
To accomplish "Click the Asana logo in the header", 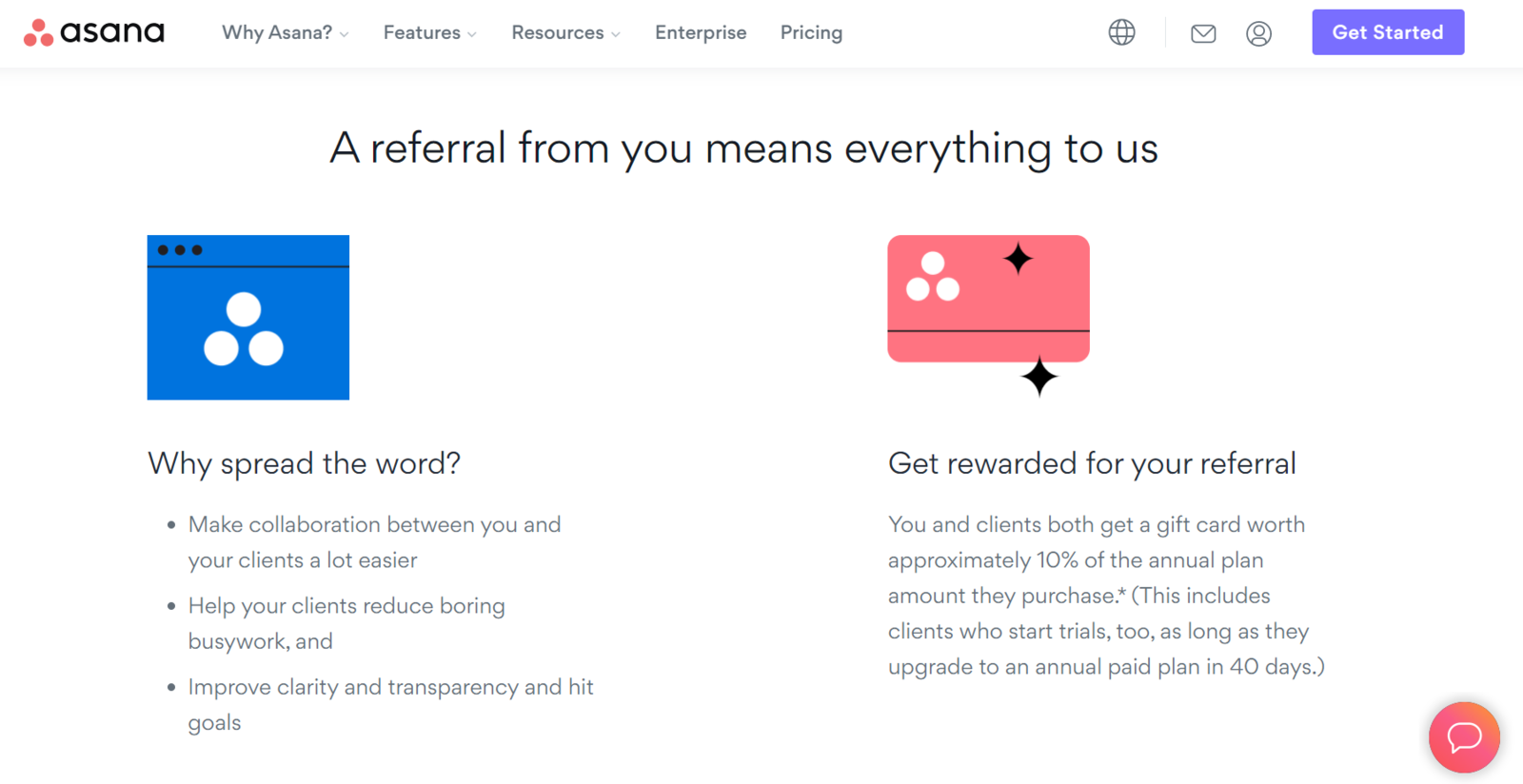I will tap(93, 32).
